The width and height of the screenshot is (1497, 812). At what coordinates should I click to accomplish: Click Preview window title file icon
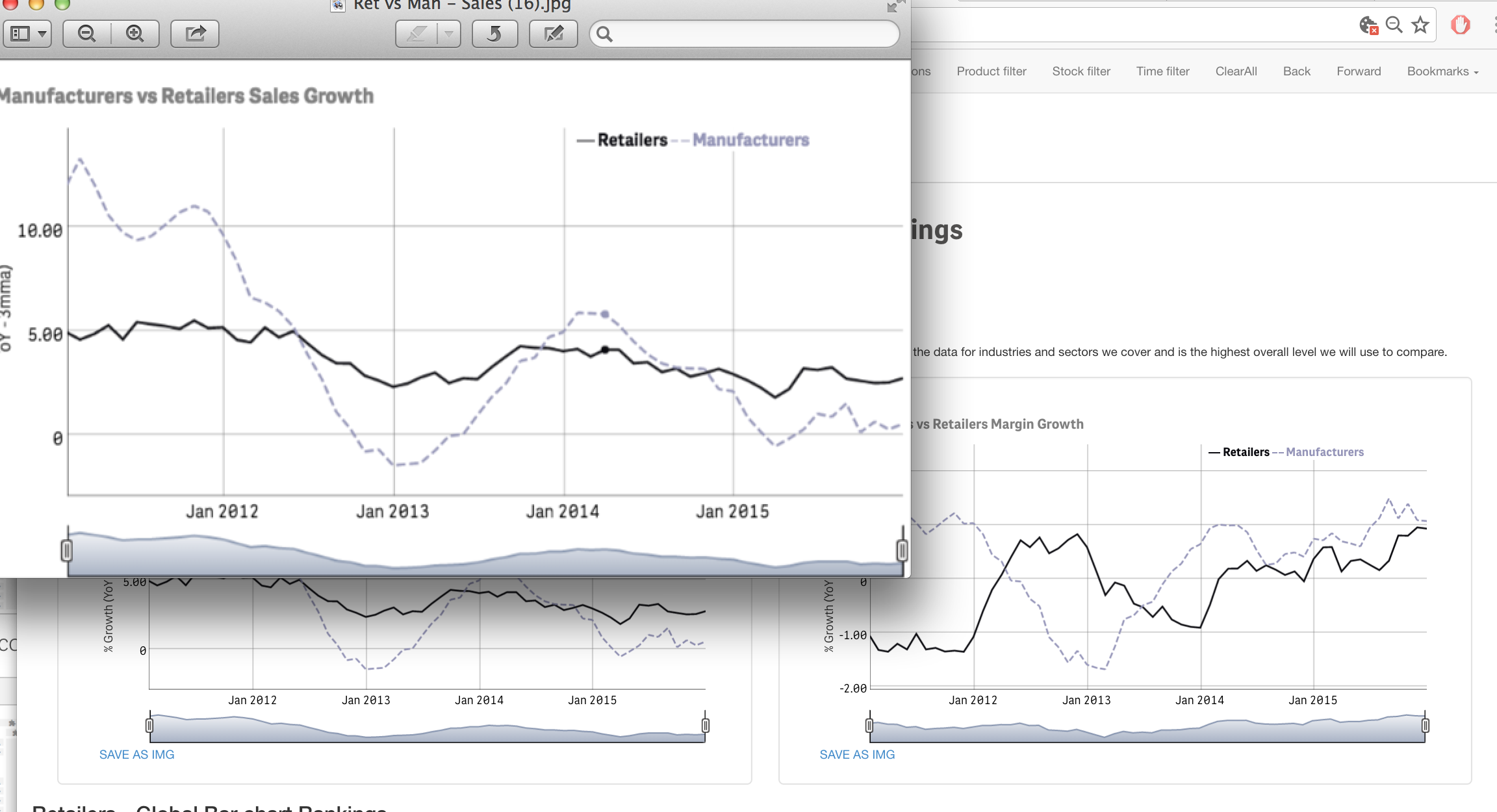pos(338,6)
